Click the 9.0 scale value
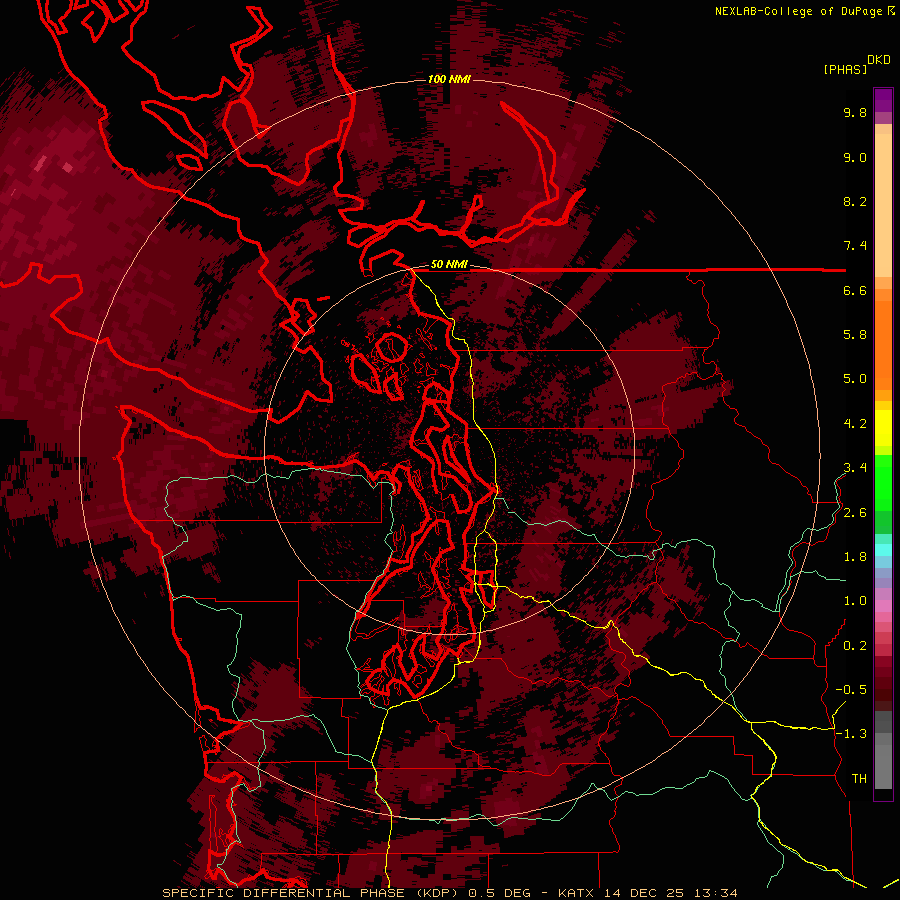This screenshot has width=900, height=900. [x=855, y=157]
